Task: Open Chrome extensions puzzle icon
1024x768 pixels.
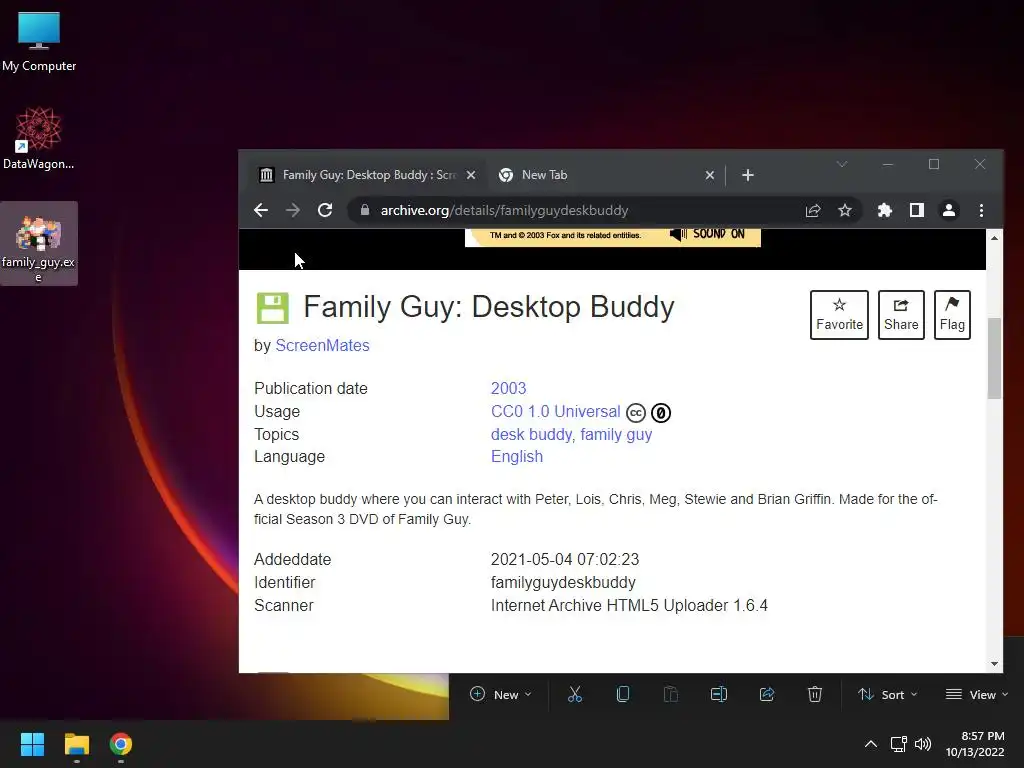Action: tap(885, 210)
